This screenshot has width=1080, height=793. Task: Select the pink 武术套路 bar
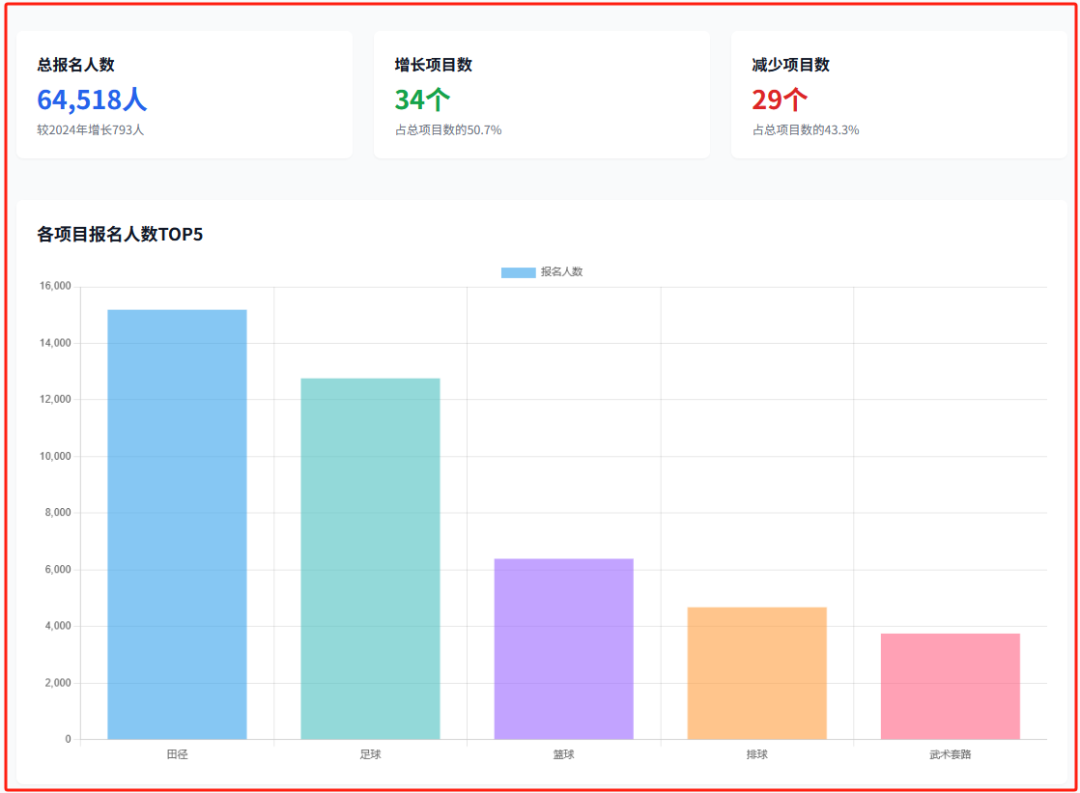(x=951, y=686)
